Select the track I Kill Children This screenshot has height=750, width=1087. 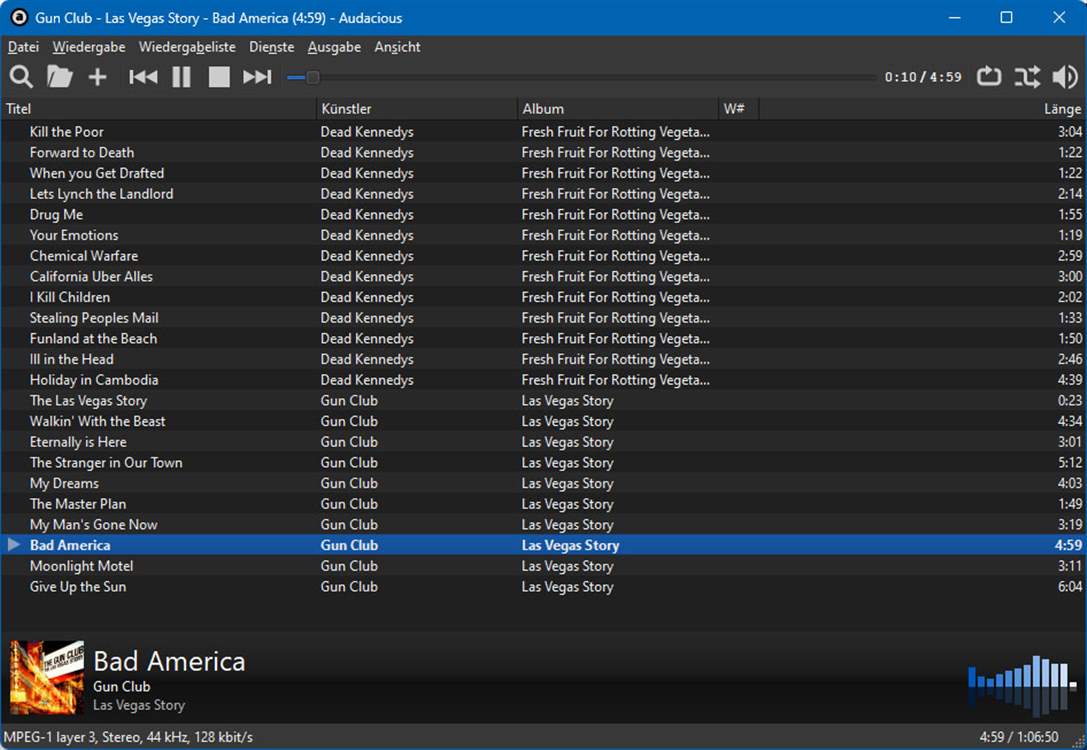[x=544, y=297]
